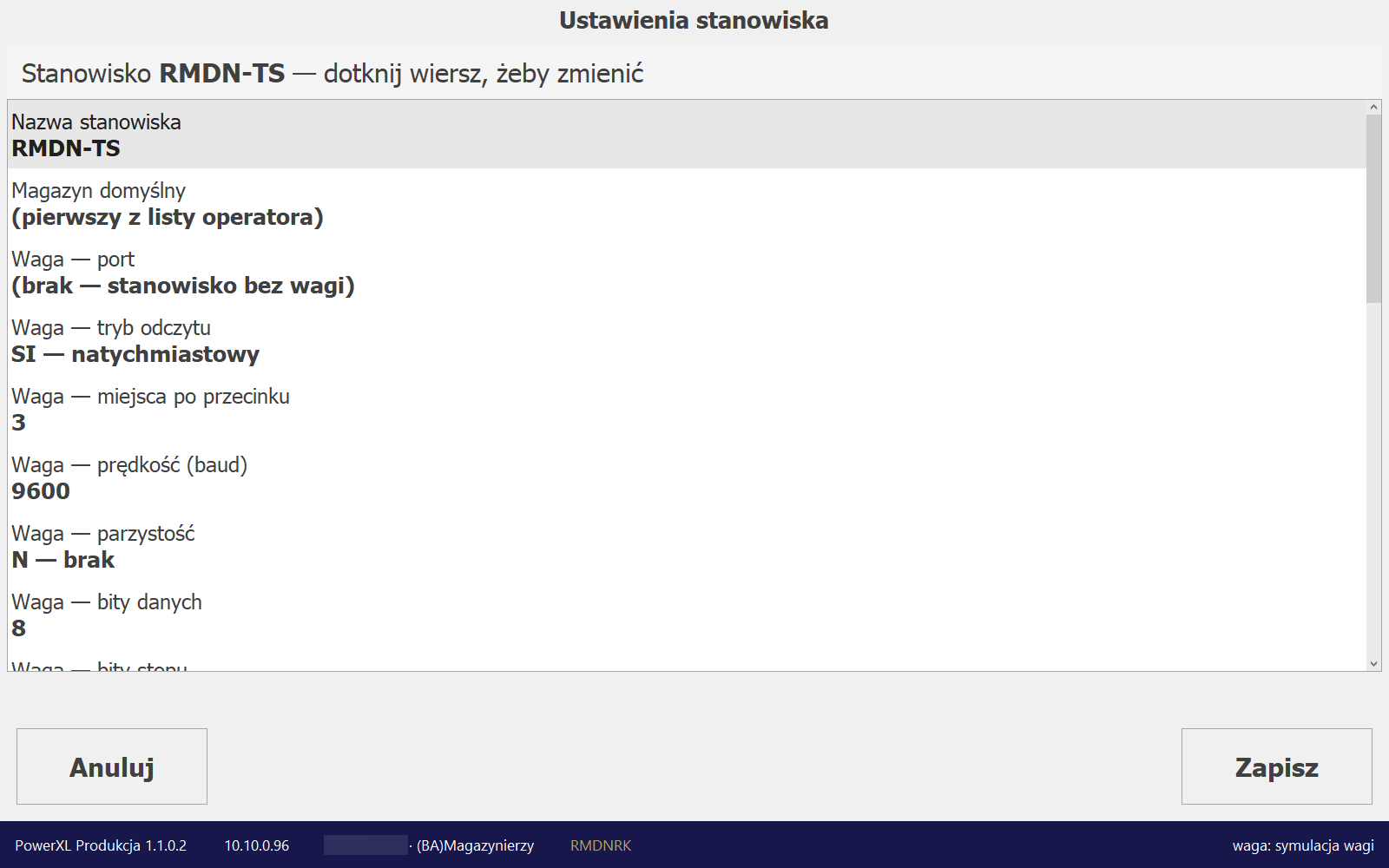Click the scrollbar down arrow

tap(1373, 664)
